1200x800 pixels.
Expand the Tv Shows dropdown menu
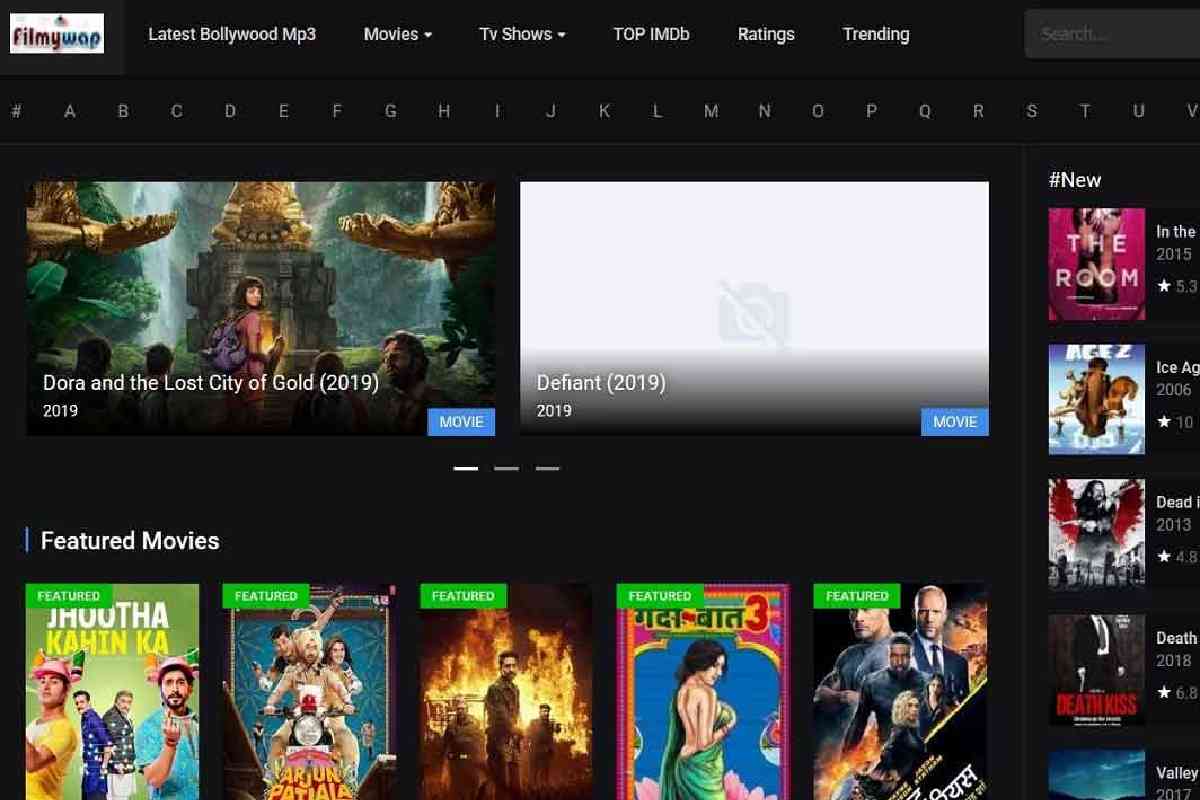pyautogui.click(x=522, y=34)
